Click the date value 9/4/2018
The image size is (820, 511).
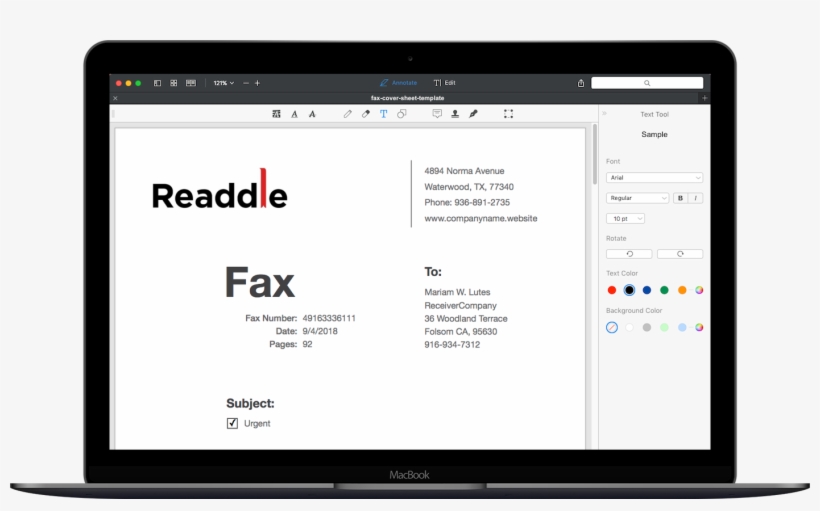coord(320,331)
